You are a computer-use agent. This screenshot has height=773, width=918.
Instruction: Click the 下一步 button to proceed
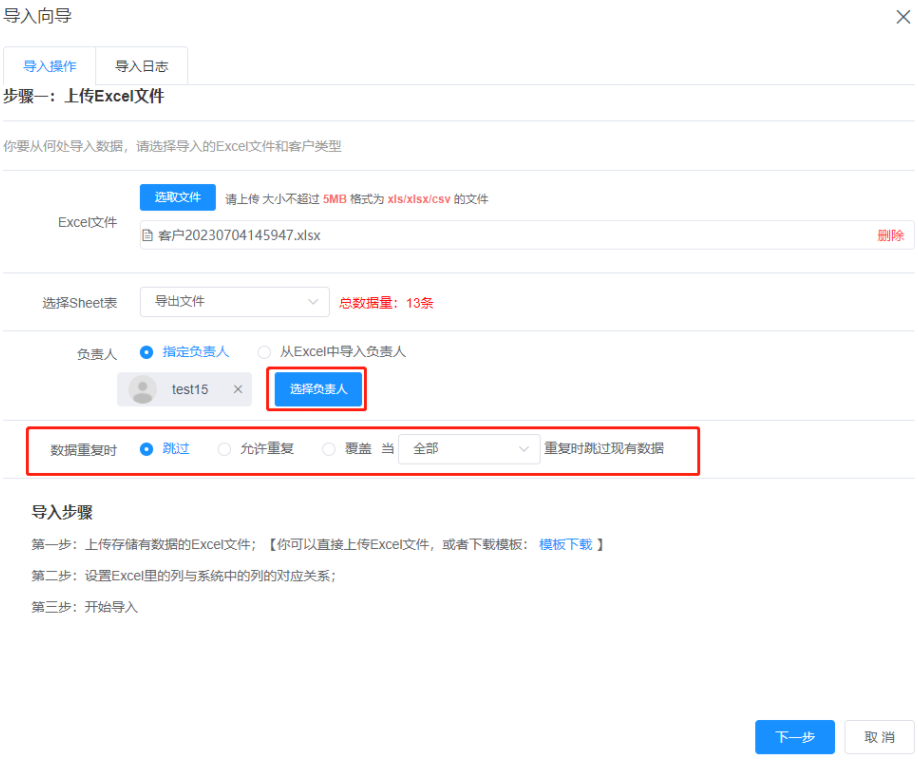coord(794,737)
